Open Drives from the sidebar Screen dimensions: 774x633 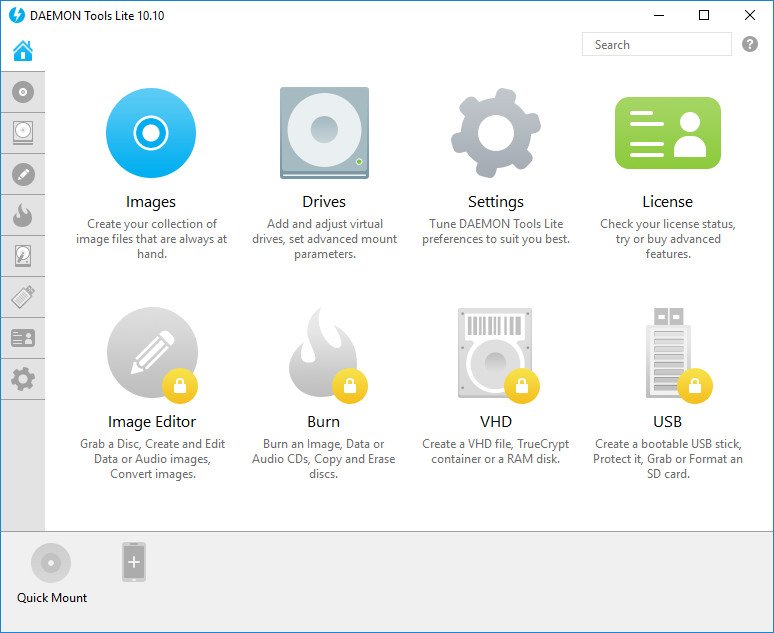[23, 133]
